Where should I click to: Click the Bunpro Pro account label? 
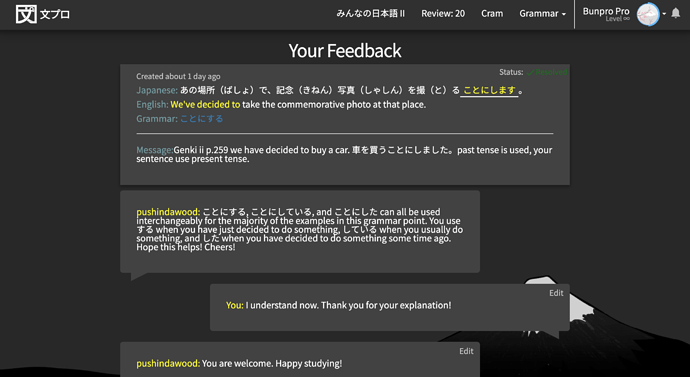606,11
